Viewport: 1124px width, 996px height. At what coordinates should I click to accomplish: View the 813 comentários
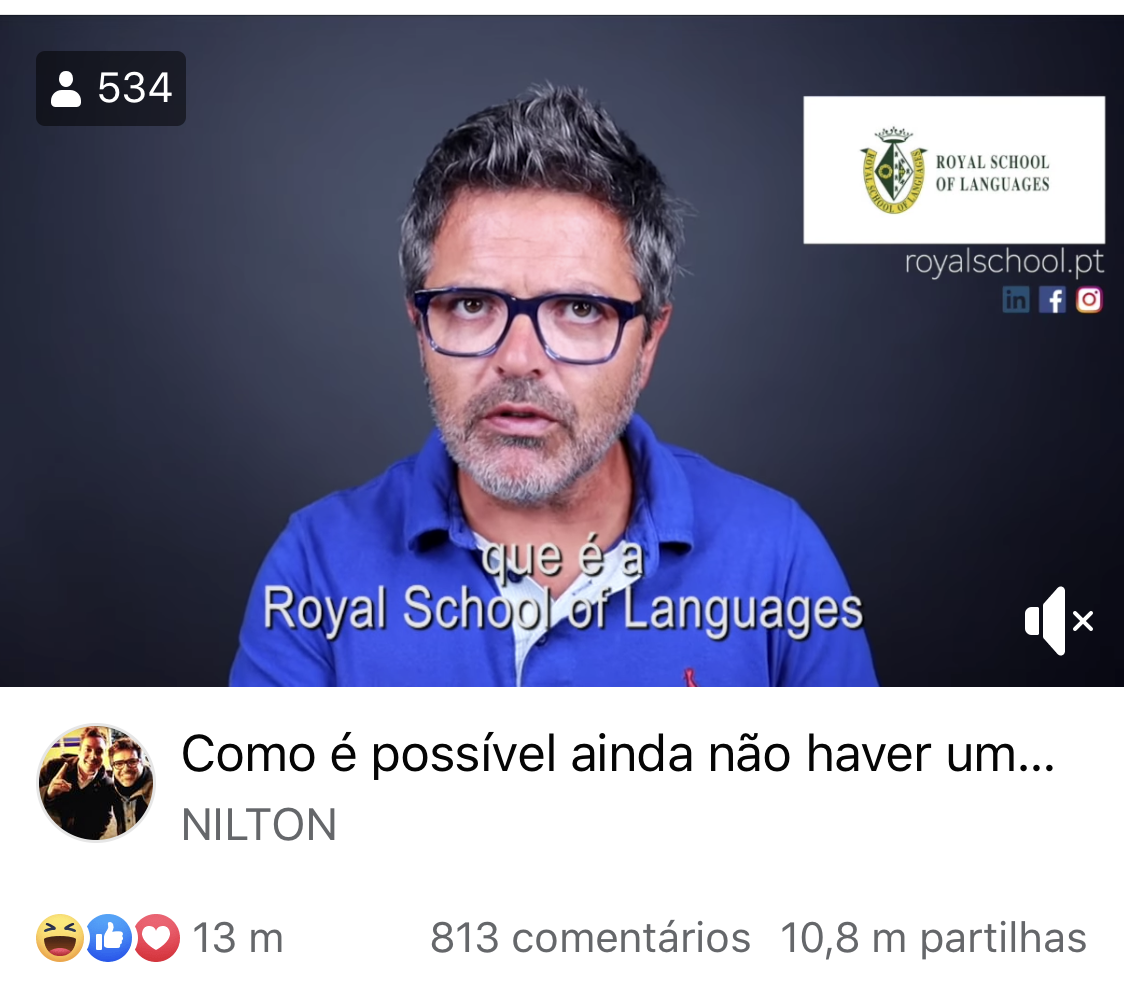[x=590, y=938]
